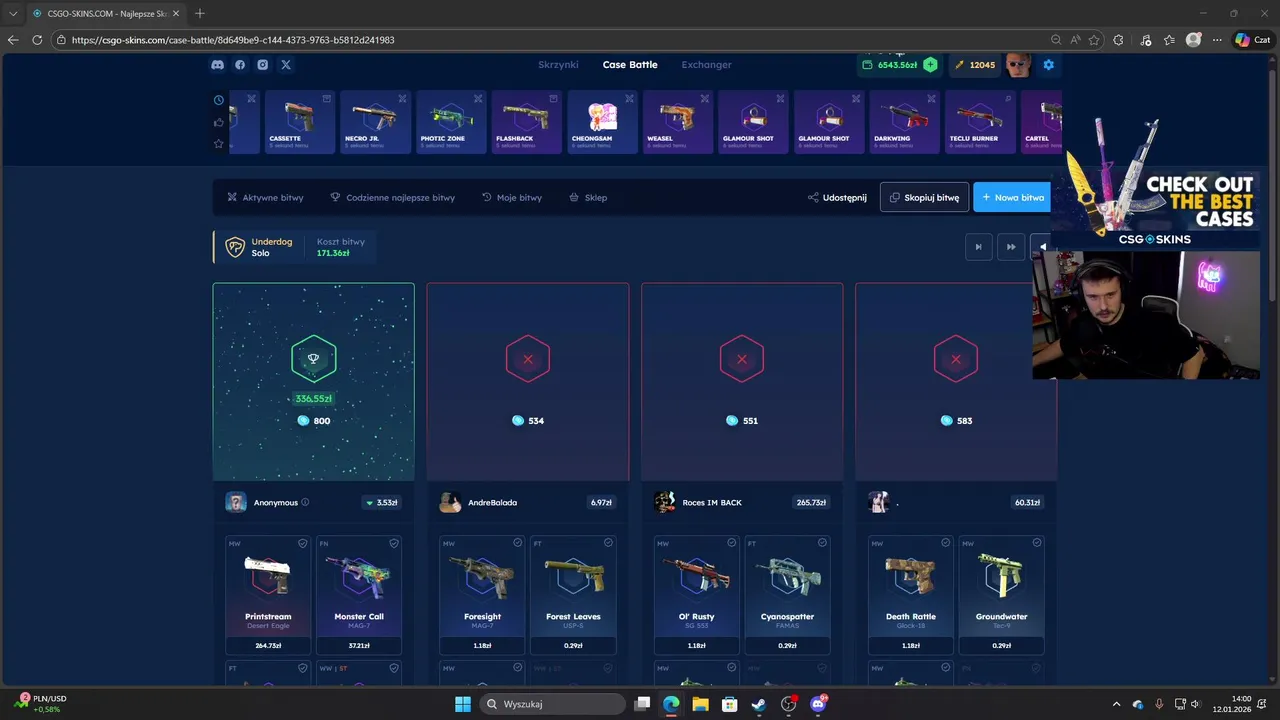Click the shield check on Printstream card
The height and width of the screenshot is (720, 1280).
tap(303, 543)
